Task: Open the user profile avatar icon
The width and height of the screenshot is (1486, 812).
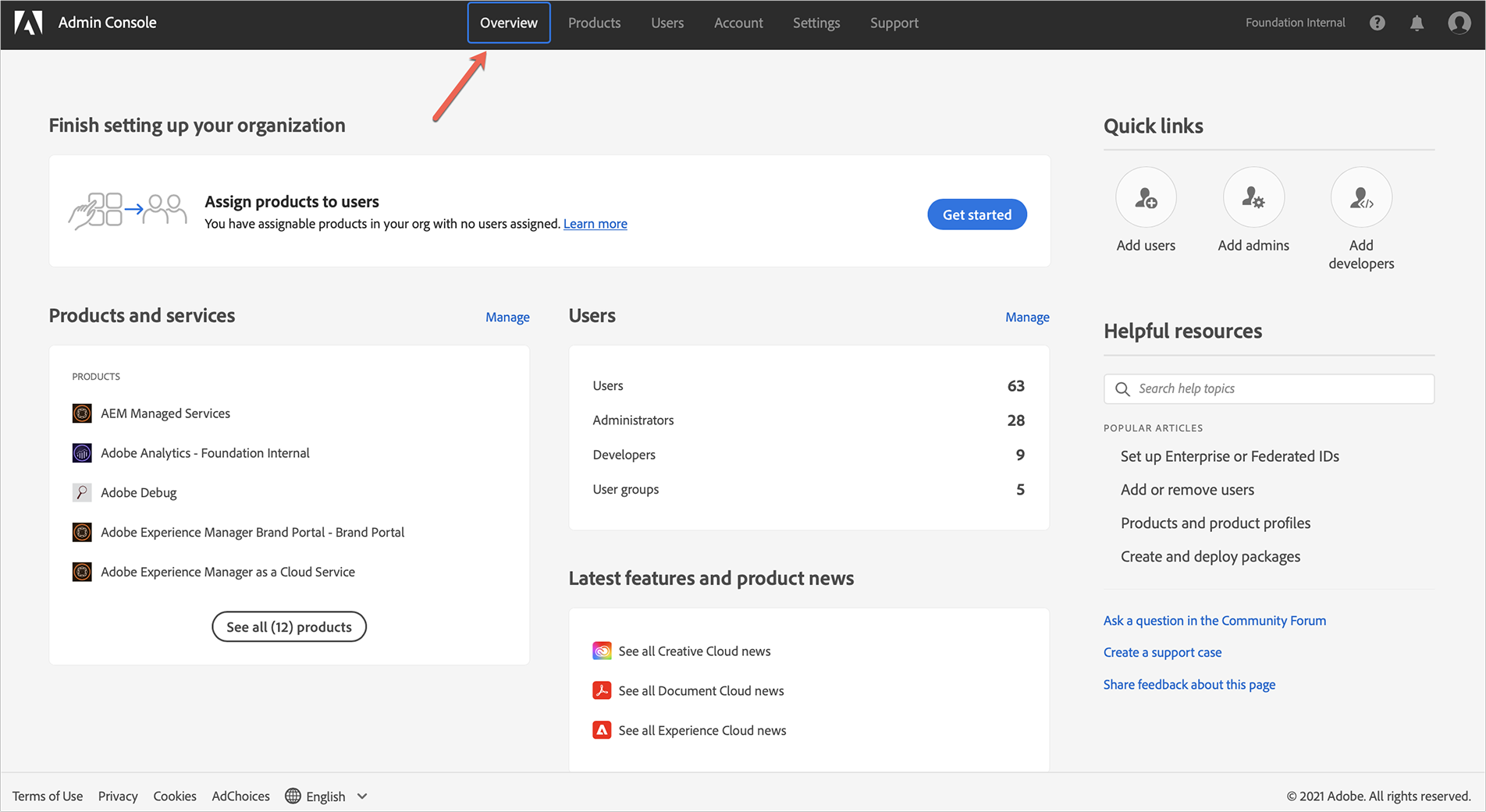Action: click(x=1459, y=23)
